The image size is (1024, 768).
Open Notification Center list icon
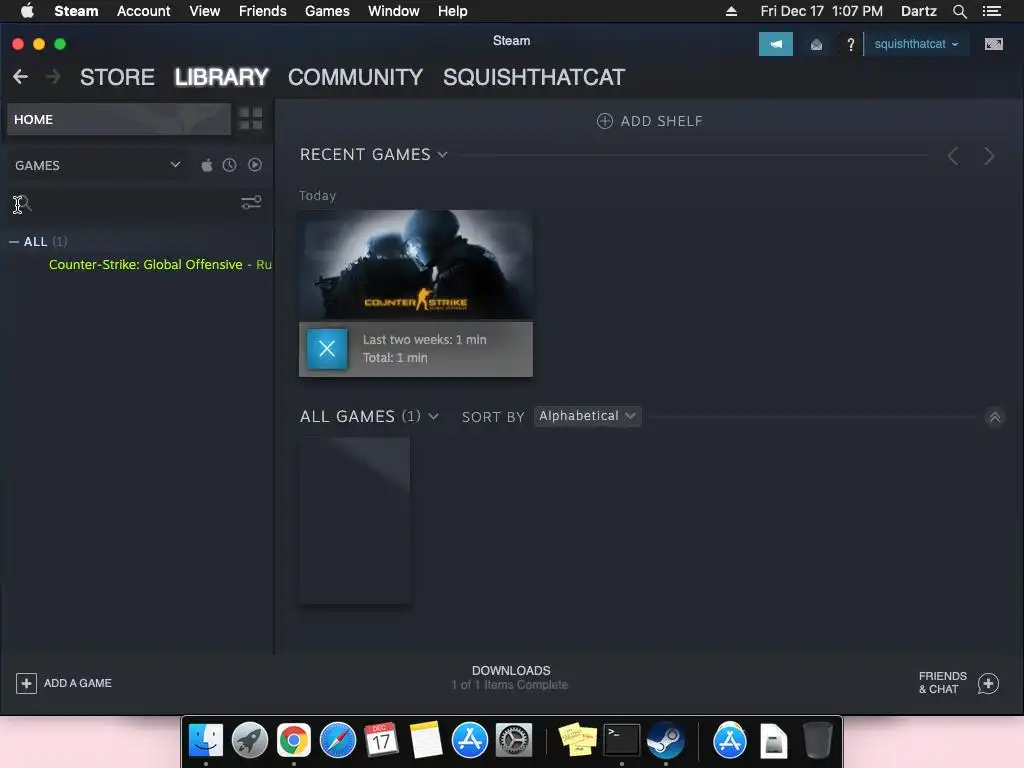pos(992,11)
